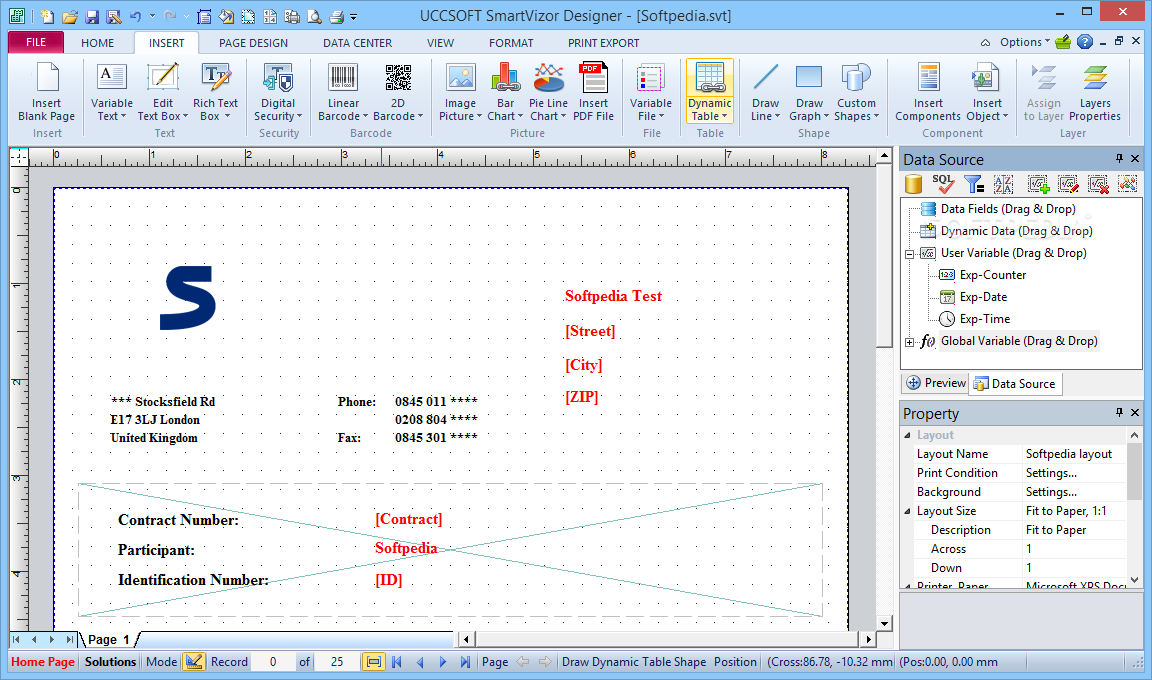Toggle the design Mode pencil button
Screen dimensions: 1152x680
click(x=193, y=662)
